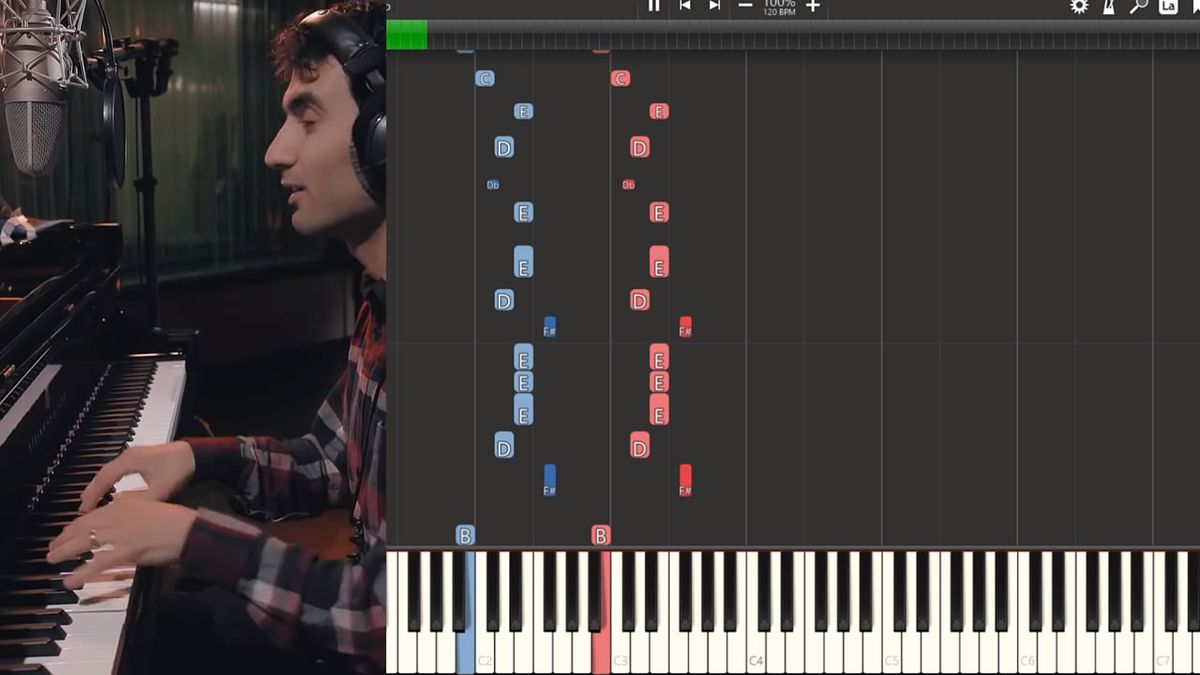Jump back to the song beginning

[685, 7]
